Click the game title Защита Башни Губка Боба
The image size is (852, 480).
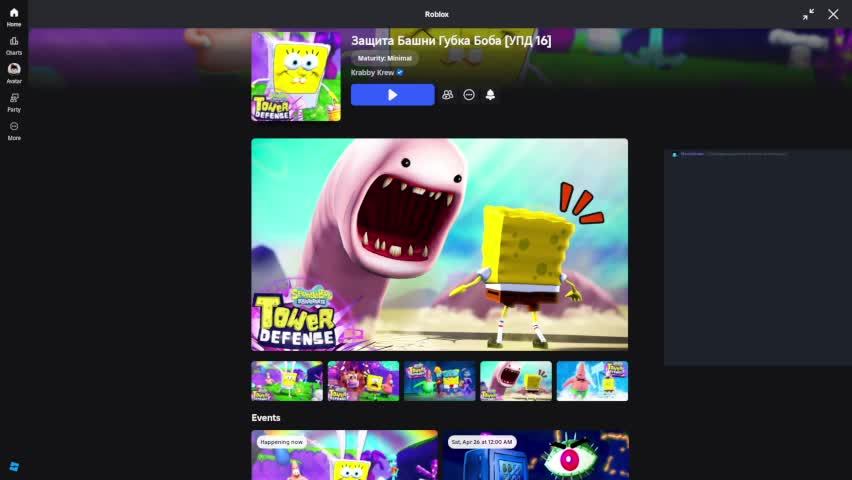(x=451, y=41)
